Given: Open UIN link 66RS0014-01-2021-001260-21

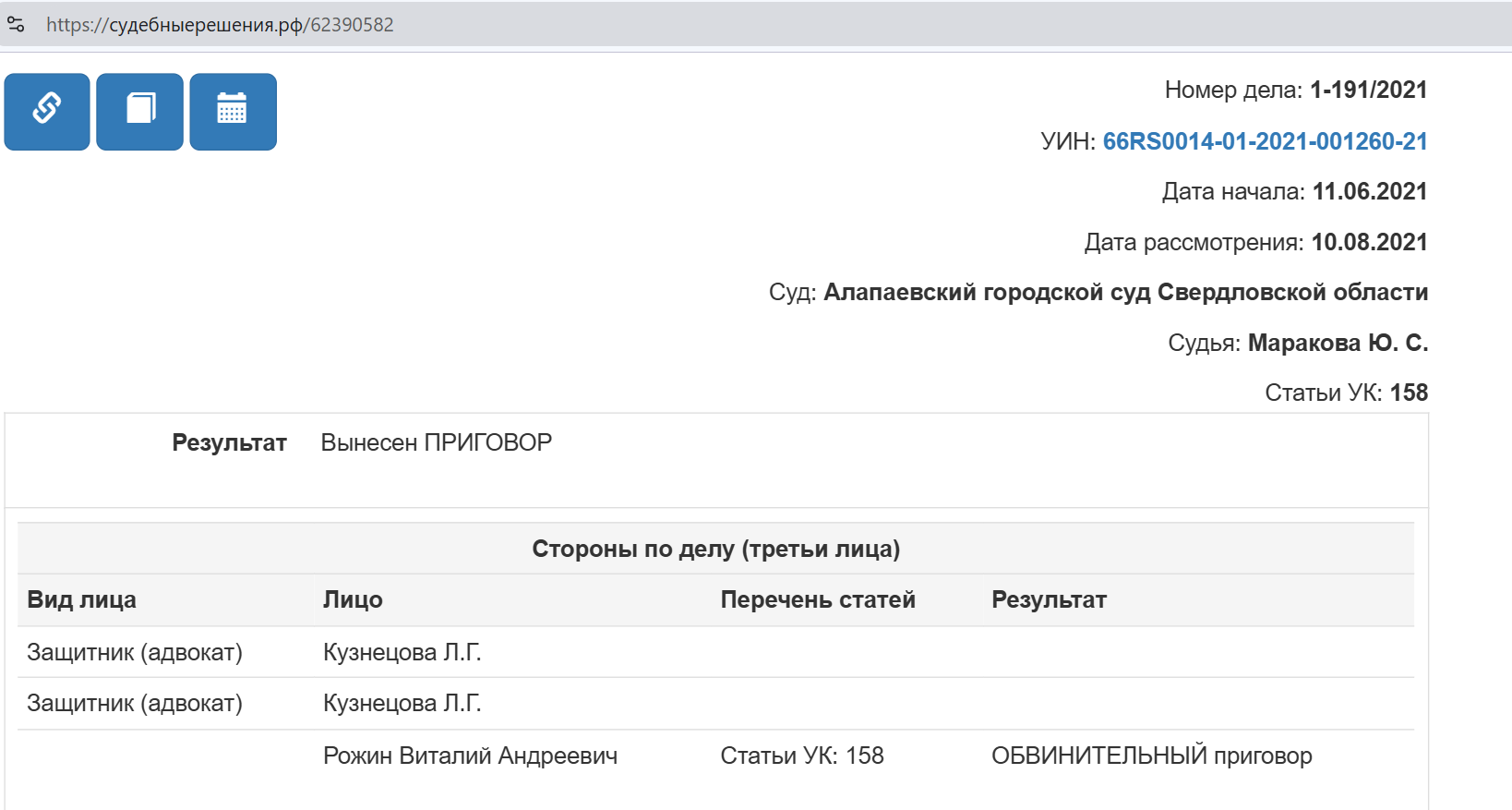Looking at the screenshot, I should tap(1265, 141).
